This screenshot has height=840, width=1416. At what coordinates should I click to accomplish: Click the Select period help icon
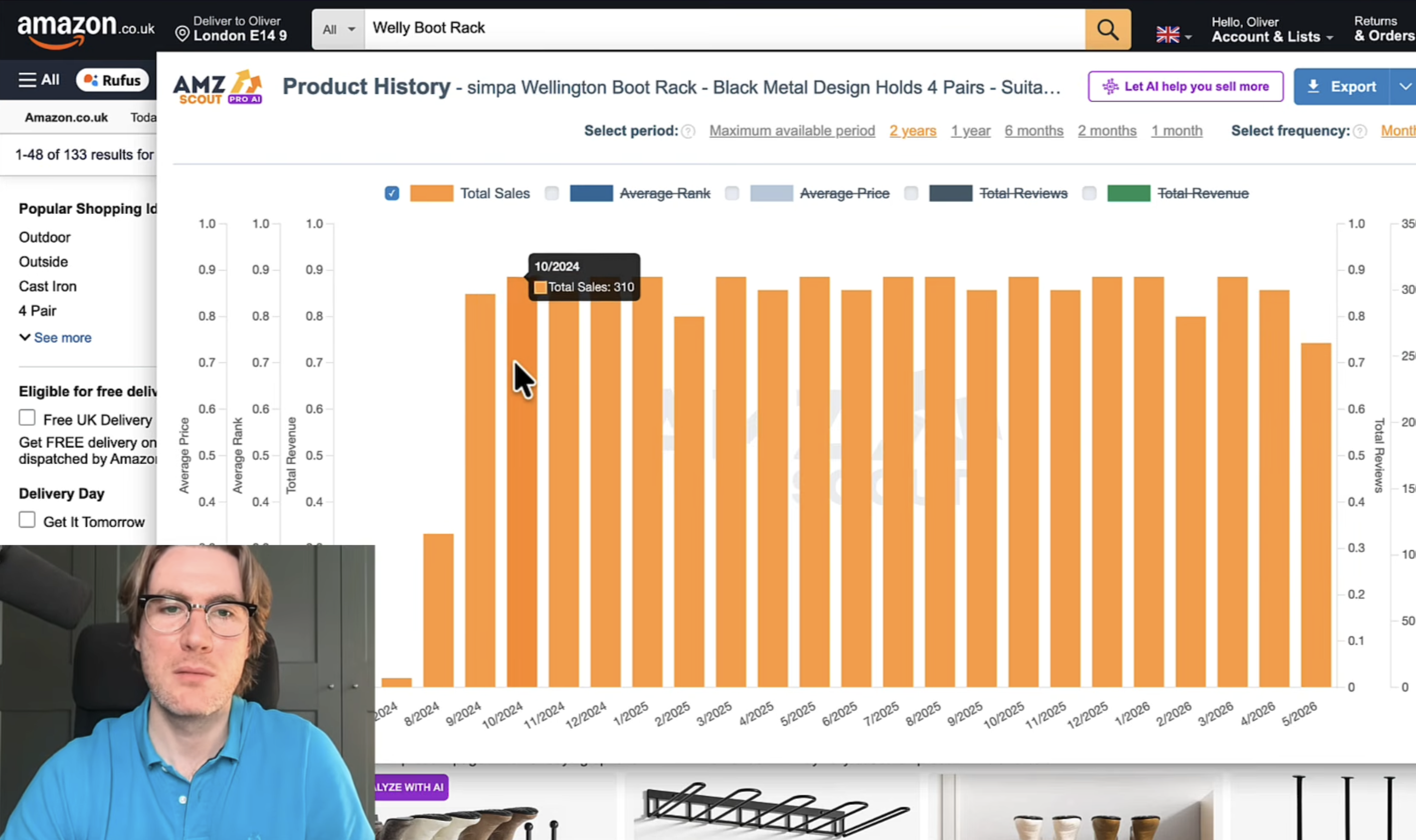[x=688, y=131]
